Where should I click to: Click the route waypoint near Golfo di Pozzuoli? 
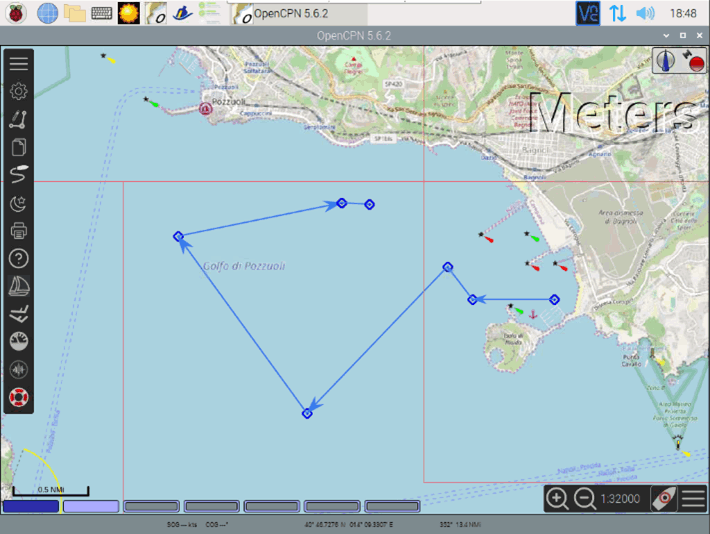[179, 237]
